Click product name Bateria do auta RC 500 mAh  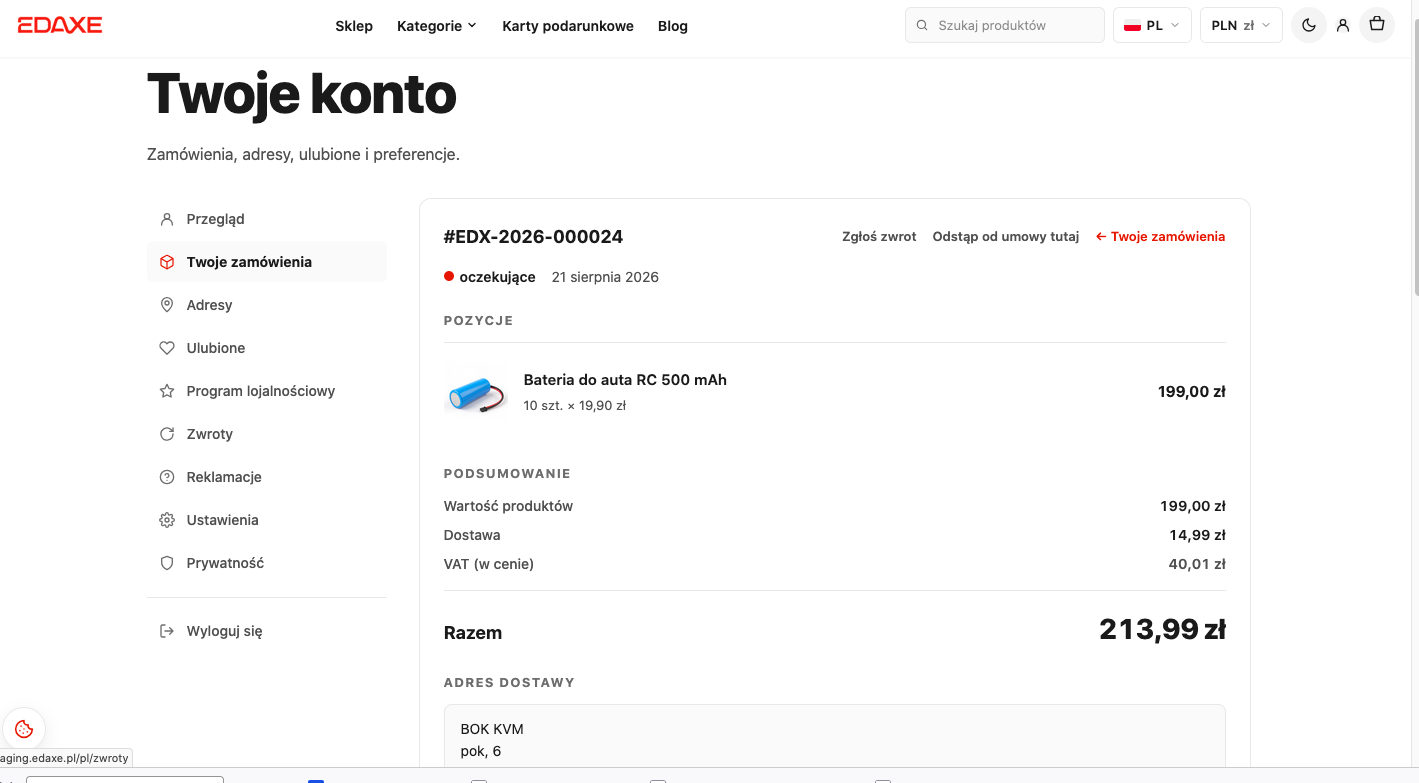[x=625, y=380]
